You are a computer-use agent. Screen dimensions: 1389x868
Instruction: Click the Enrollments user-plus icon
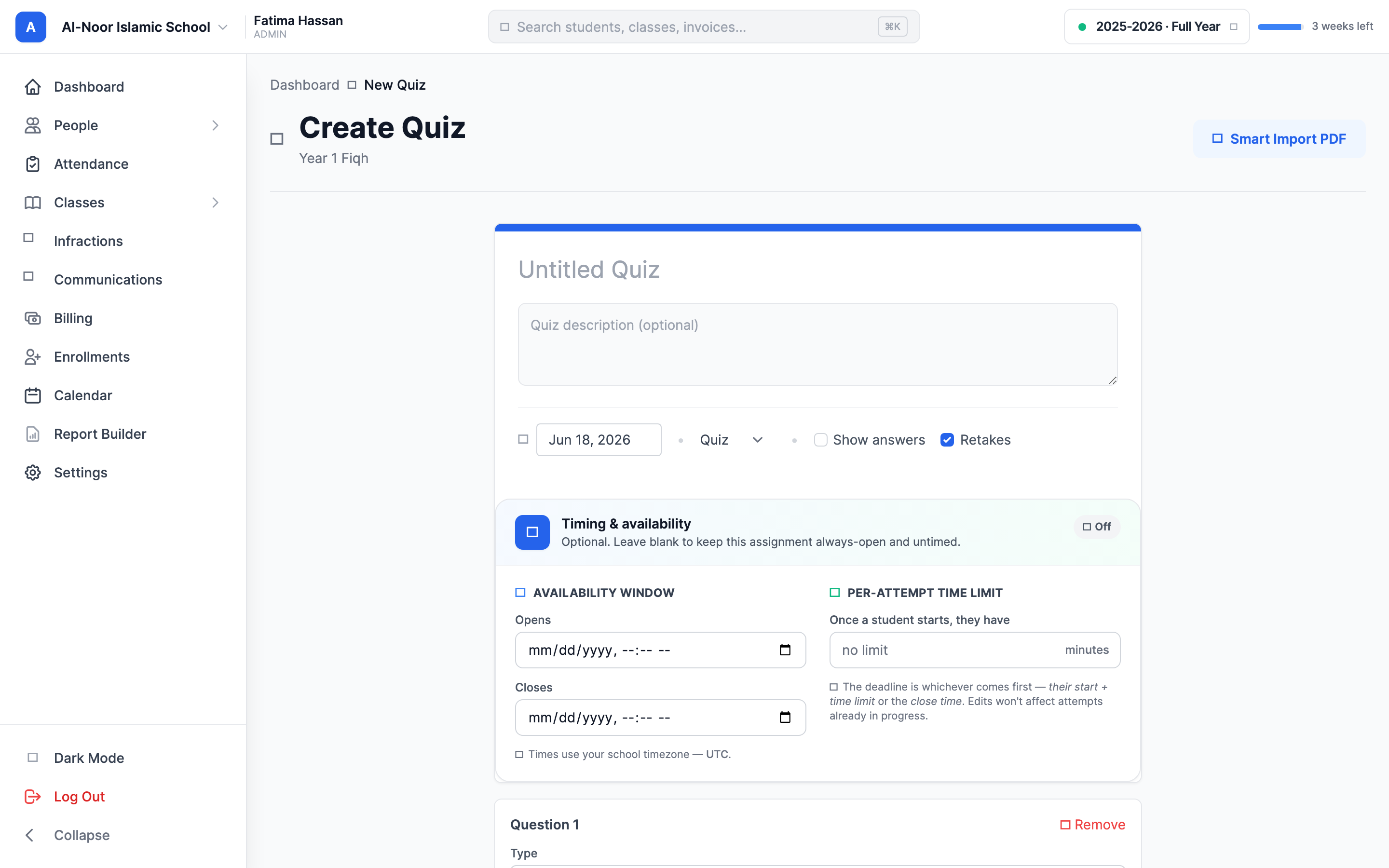pyautogui.click(x=33, y=356)
